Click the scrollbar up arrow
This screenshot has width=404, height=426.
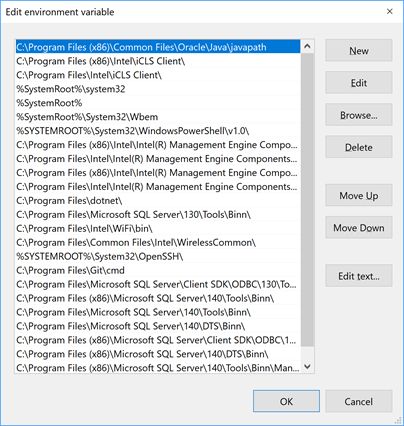(x=307, y=46)
